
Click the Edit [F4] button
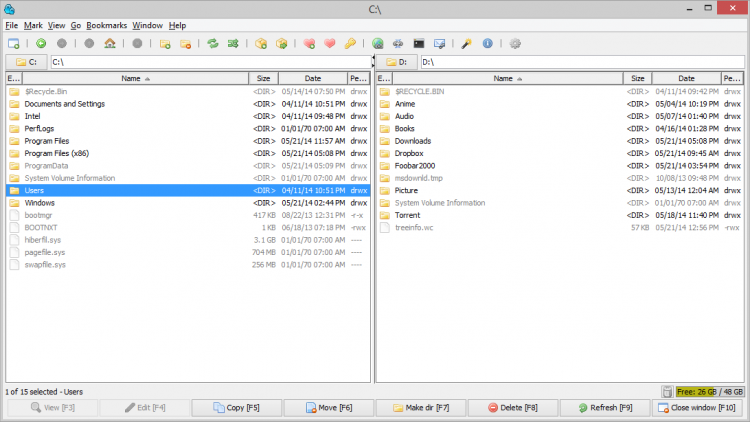click(145, 408)
